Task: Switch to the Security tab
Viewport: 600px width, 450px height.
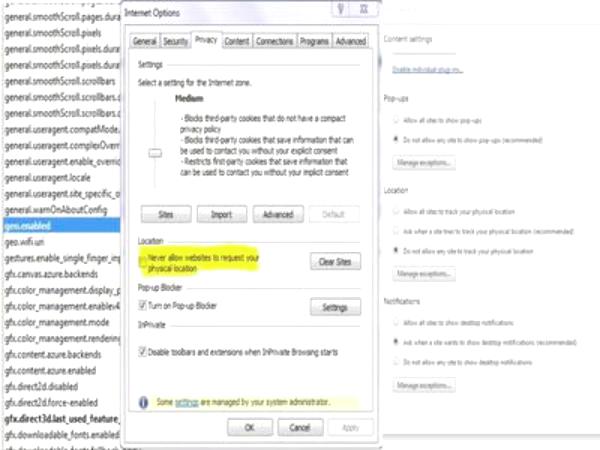Action: coord(175,41)
